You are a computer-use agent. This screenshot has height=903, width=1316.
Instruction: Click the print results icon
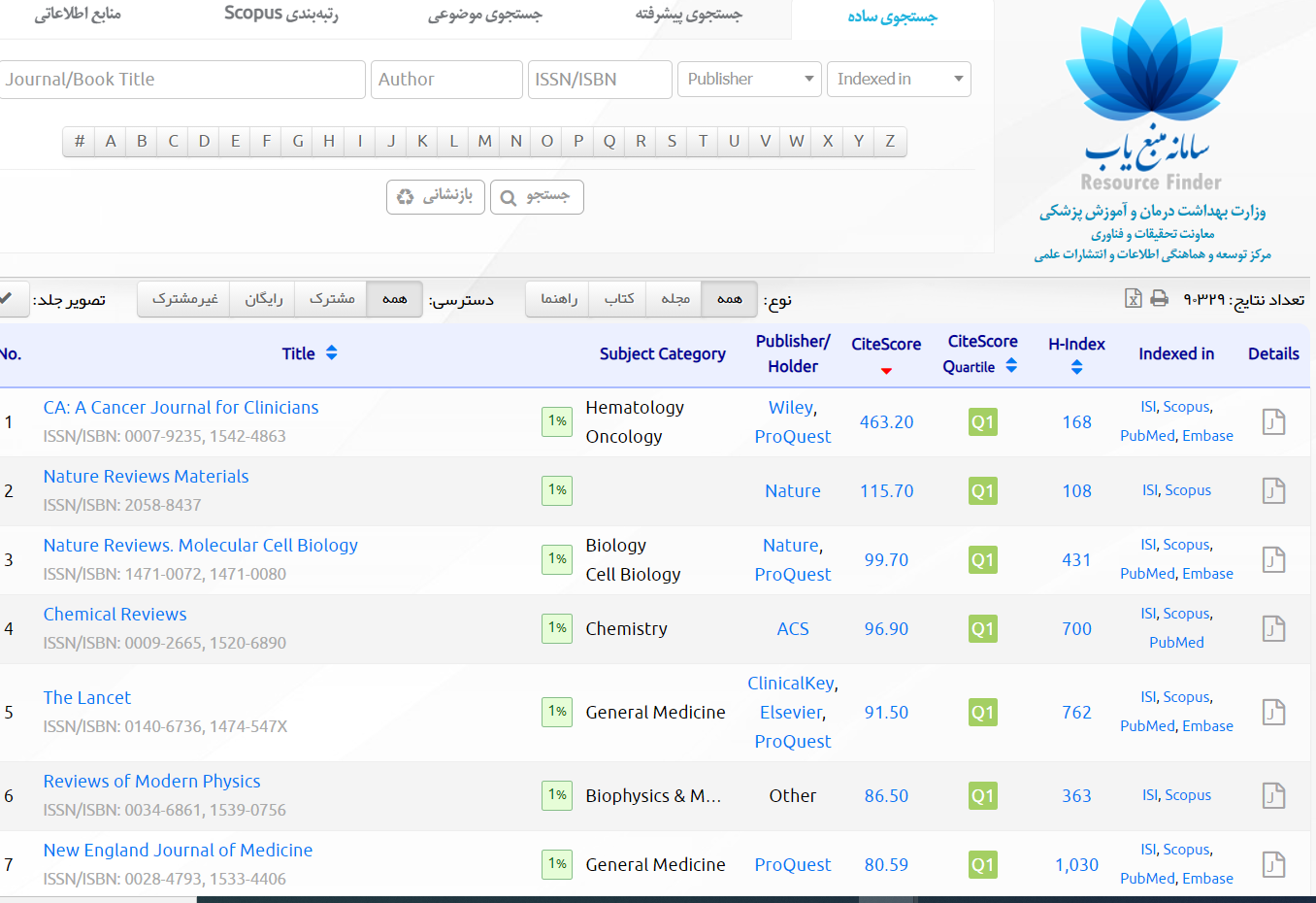(1159, 299)
